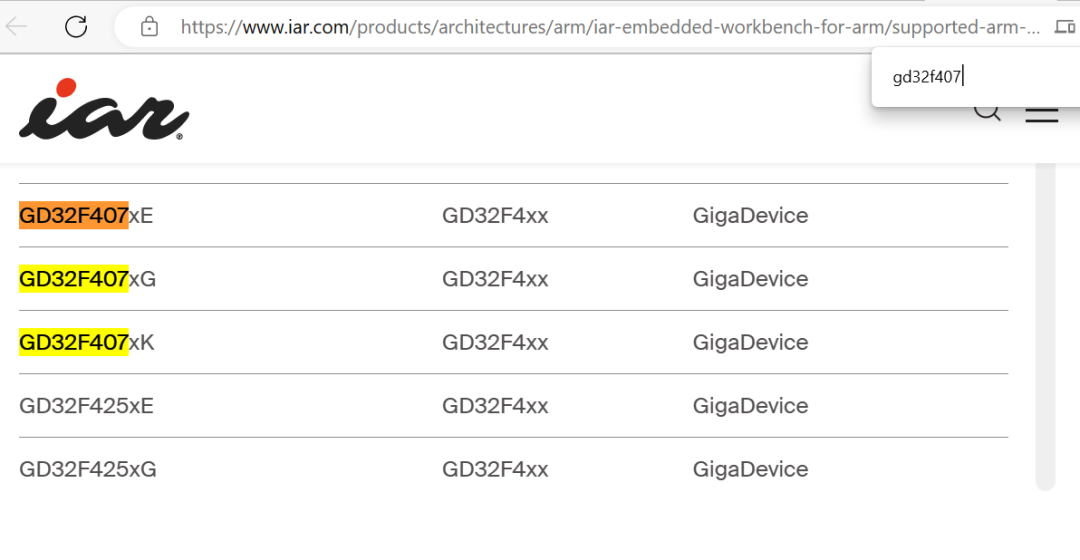Viewport: 1080px width, 560px height.
Task: Click the GD32F425xG device name
Action: tap(88, 469)
